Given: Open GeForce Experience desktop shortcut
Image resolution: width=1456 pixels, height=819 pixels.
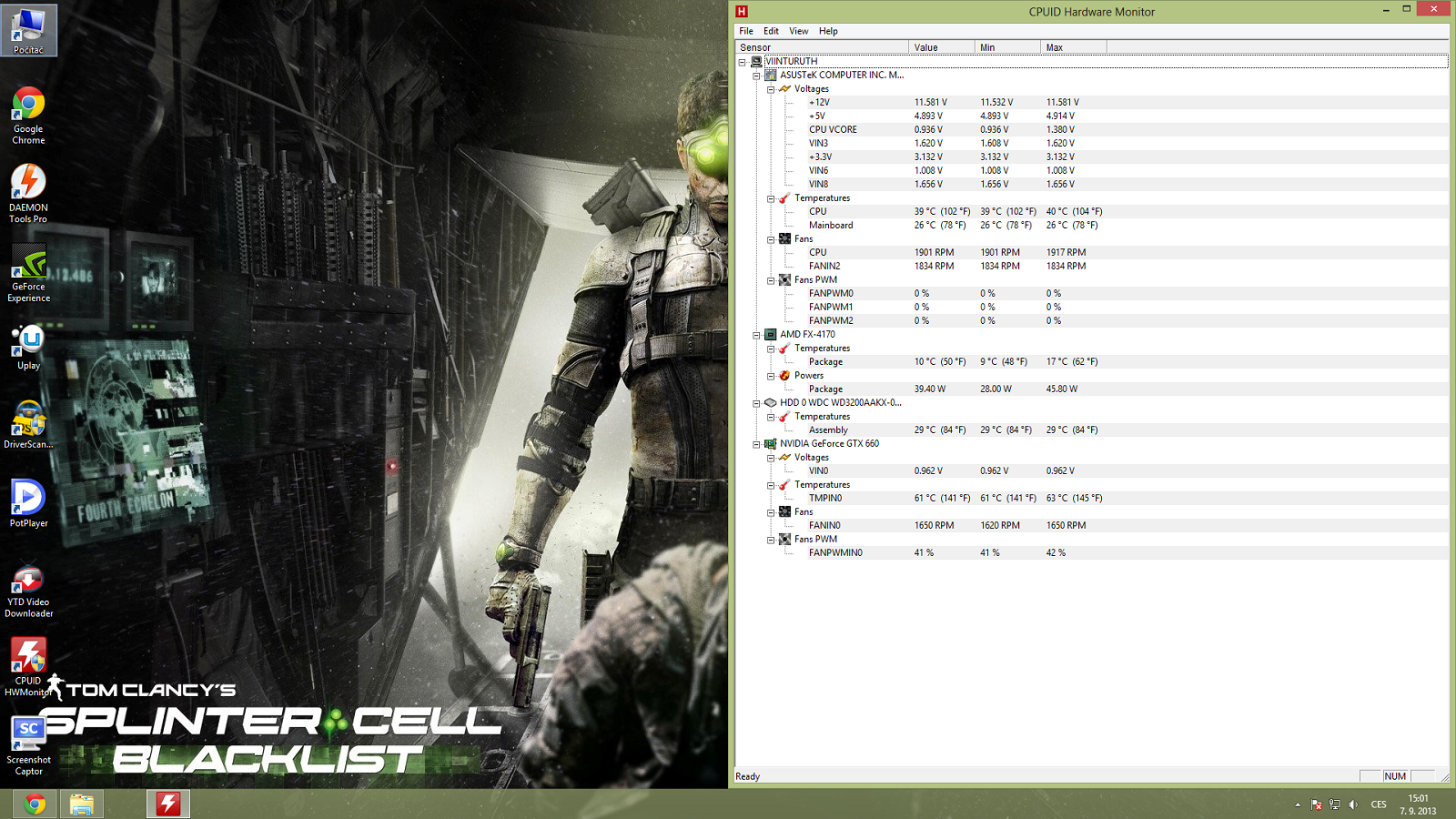Looking at the screenshot, I should point(28,273).
